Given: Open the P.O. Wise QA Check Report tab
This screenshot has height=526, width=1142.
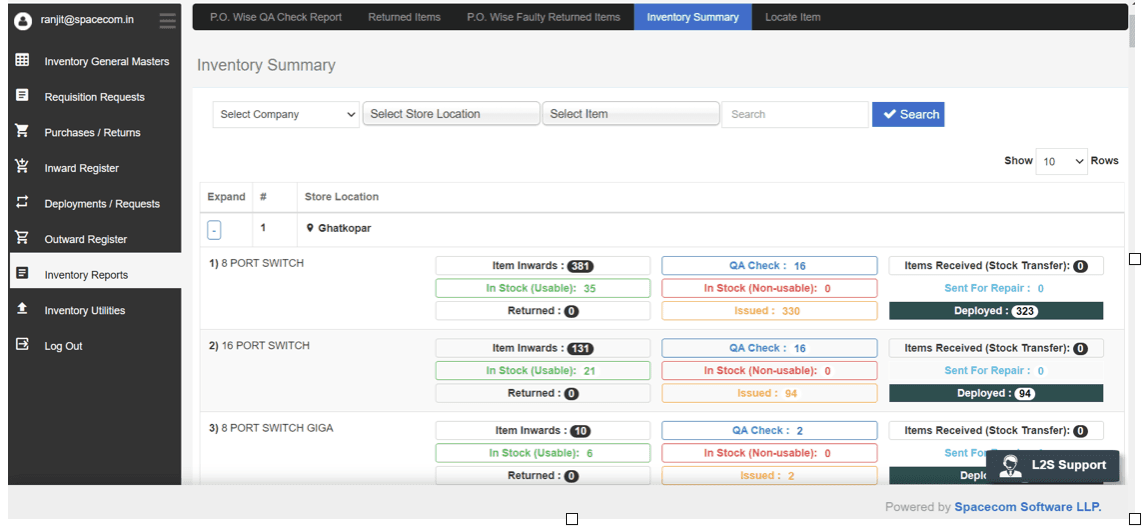Looking at the screenshot, I should pyautogui.click(x=275, y=17).
